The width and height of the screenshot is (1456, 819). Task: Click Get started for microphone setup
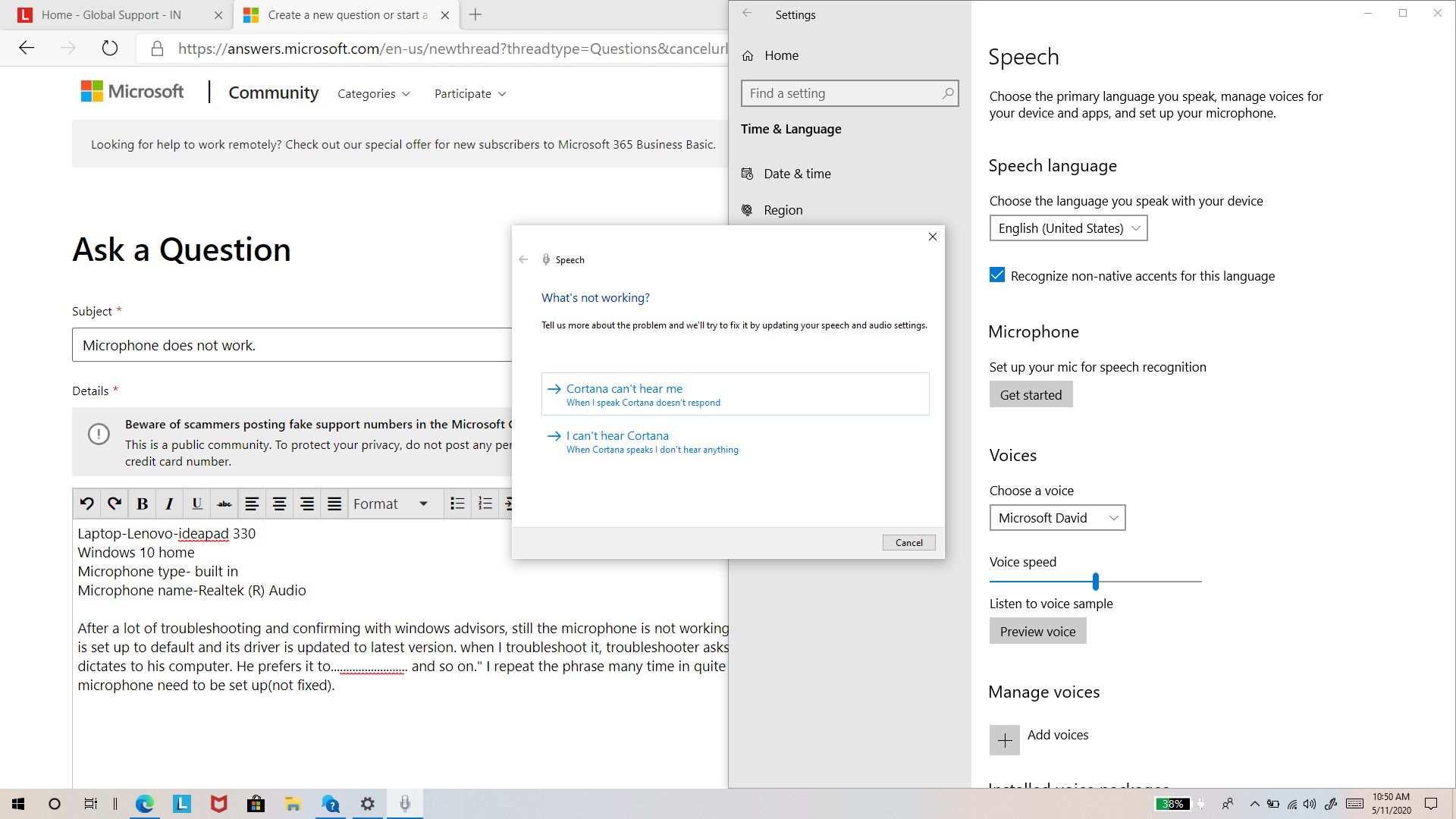pos(1031,394)
